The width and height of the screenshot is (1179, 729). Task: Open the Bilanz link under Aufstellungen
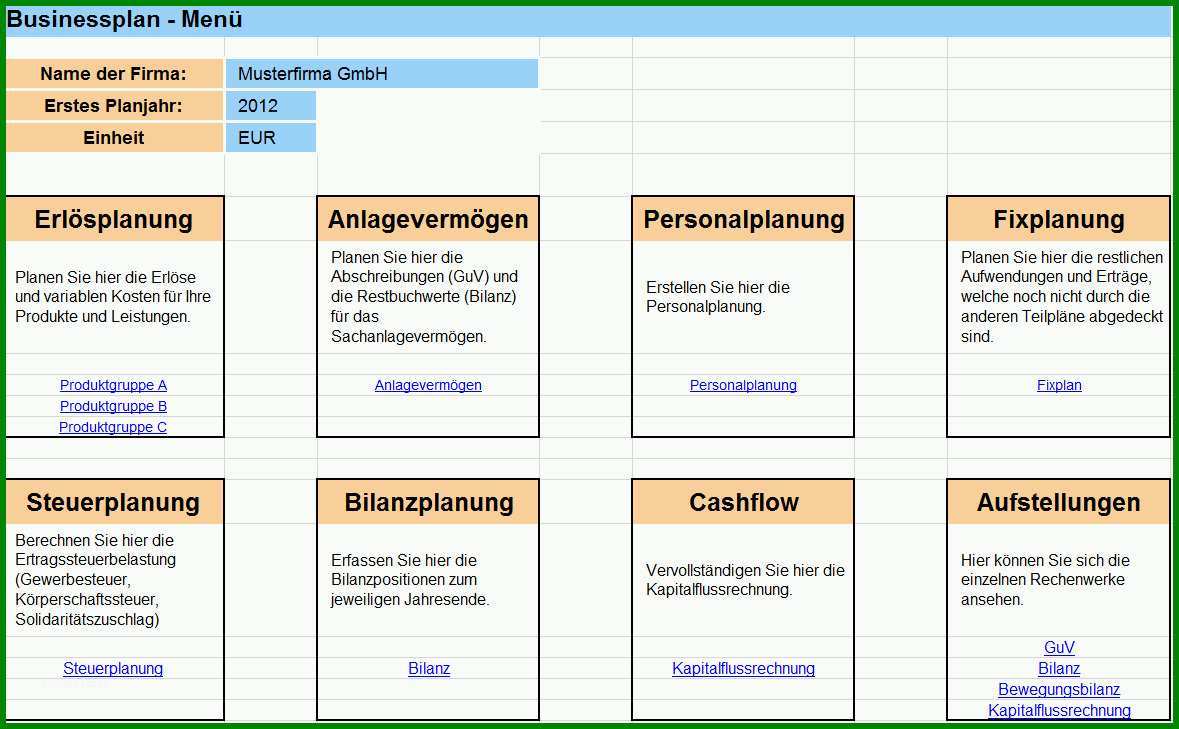coord(1059,668)
